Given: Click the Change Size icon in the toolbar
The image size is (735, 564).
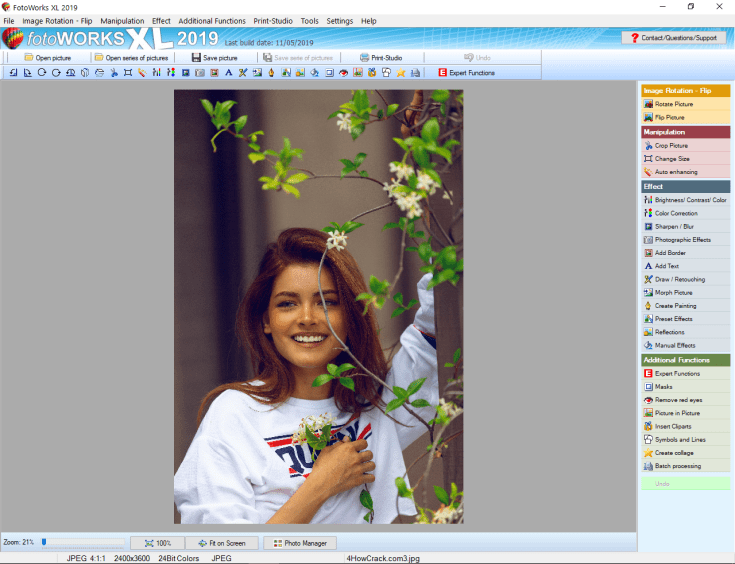Looking at the screenshot, I should [x=128, y=73].
